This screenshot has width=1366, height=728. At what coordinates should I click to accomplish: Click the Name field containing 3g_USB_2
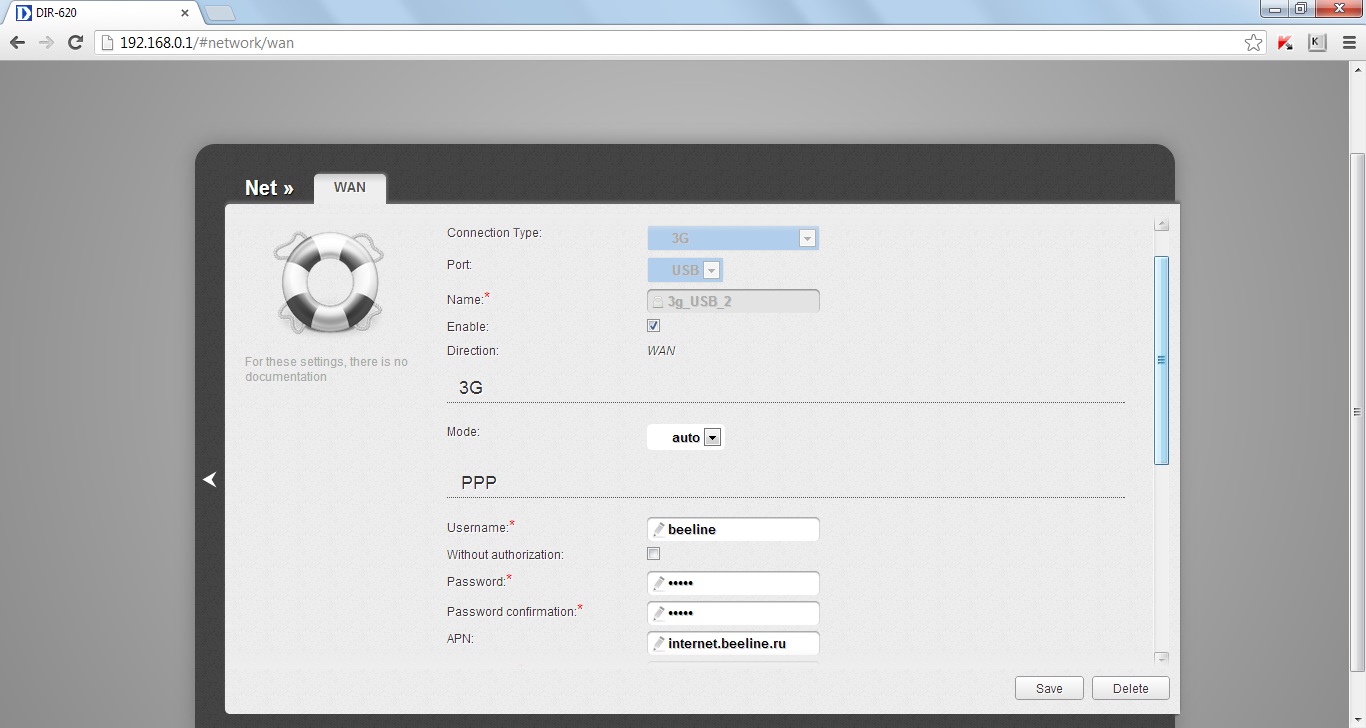[x=733, y=301]
